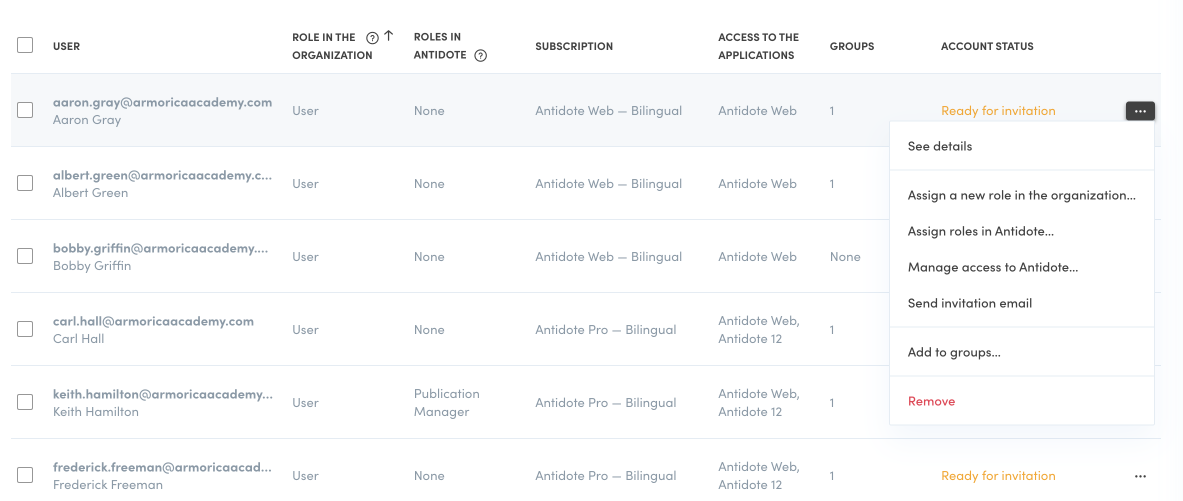
Task: Click three-dot menu button for Aaron Gray
Action: (x=1140, y=111)
